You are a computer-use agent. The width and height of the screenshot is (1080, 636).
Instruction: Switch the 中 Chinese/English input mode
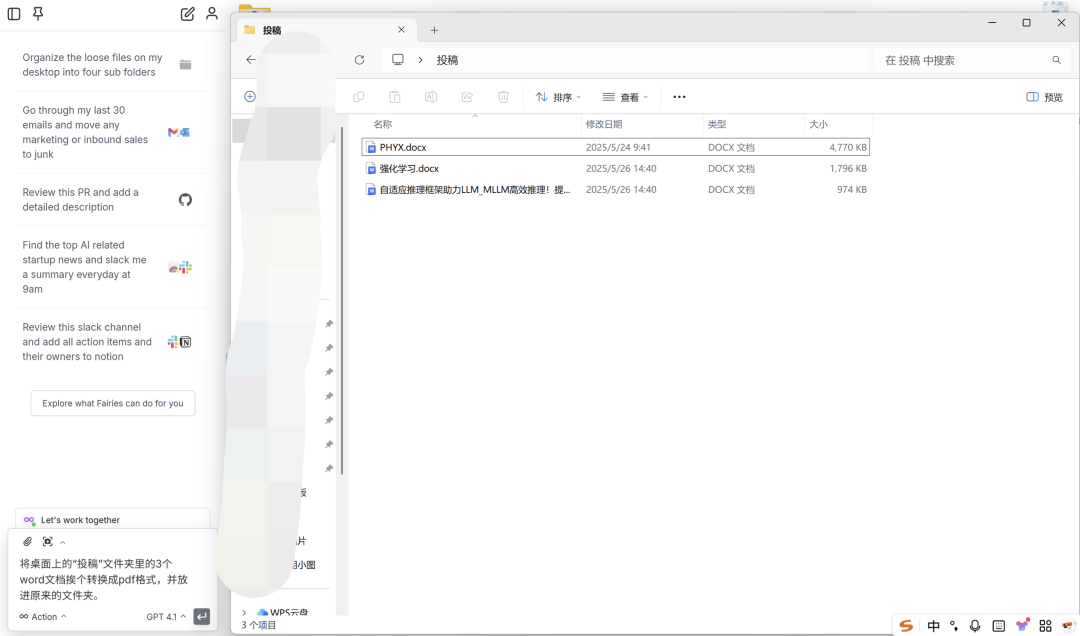(933, 626)
